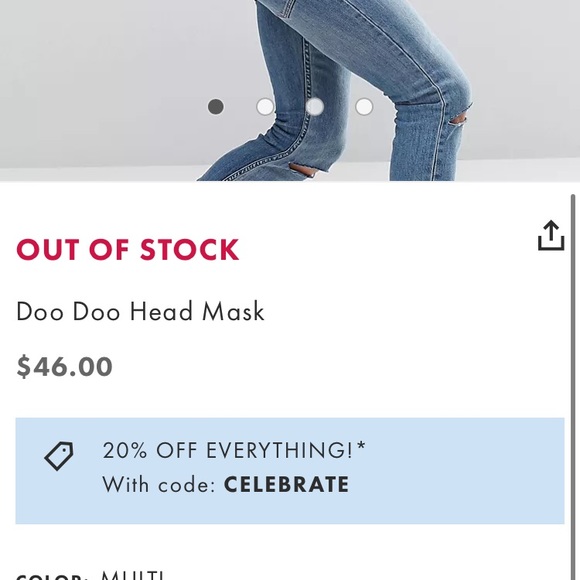Click the vertical scrollbar on the right
The width and height of the screenshot is (580, 580).
coord(573,387)
